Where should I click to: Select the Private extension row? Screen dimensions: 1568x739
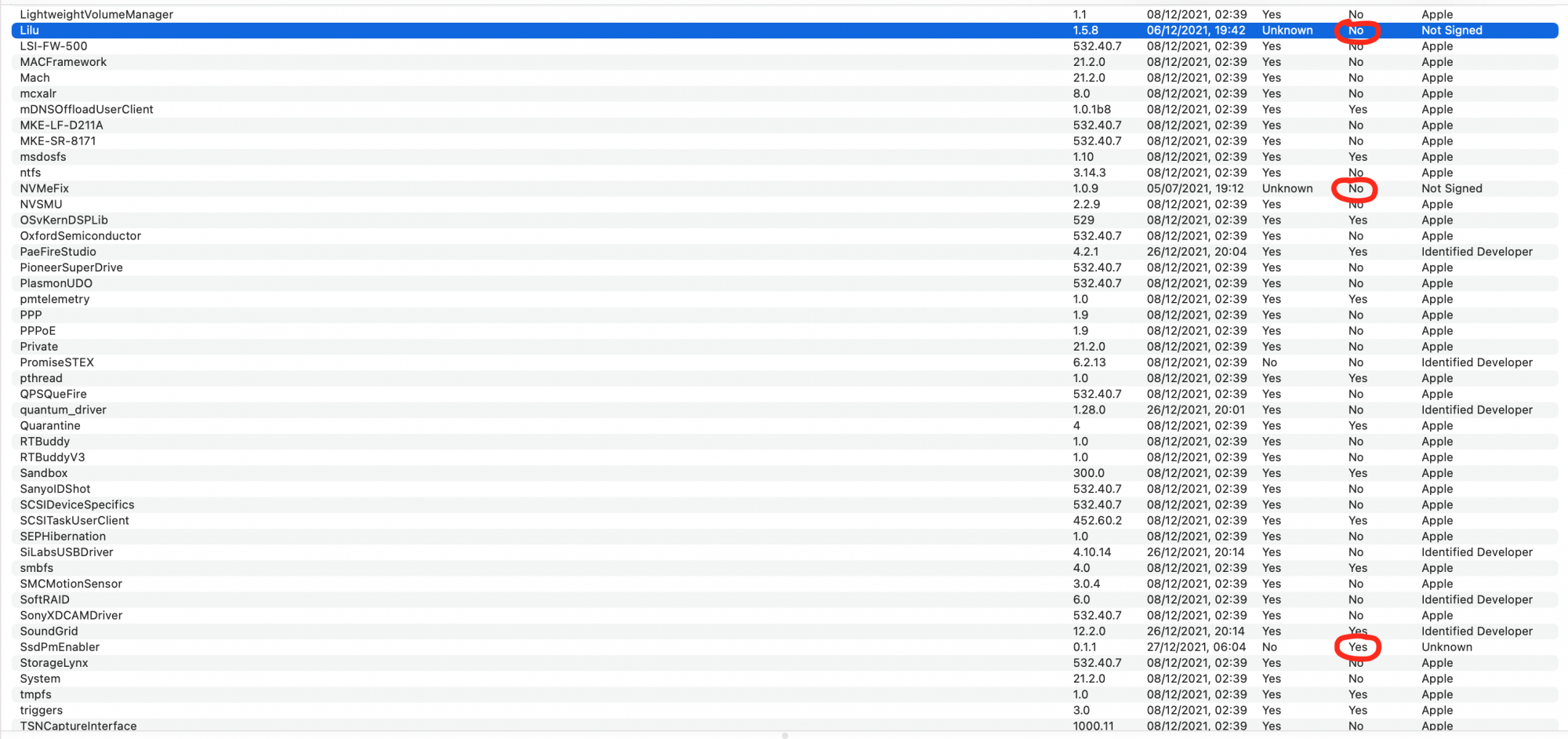click(x=785, y=347)
